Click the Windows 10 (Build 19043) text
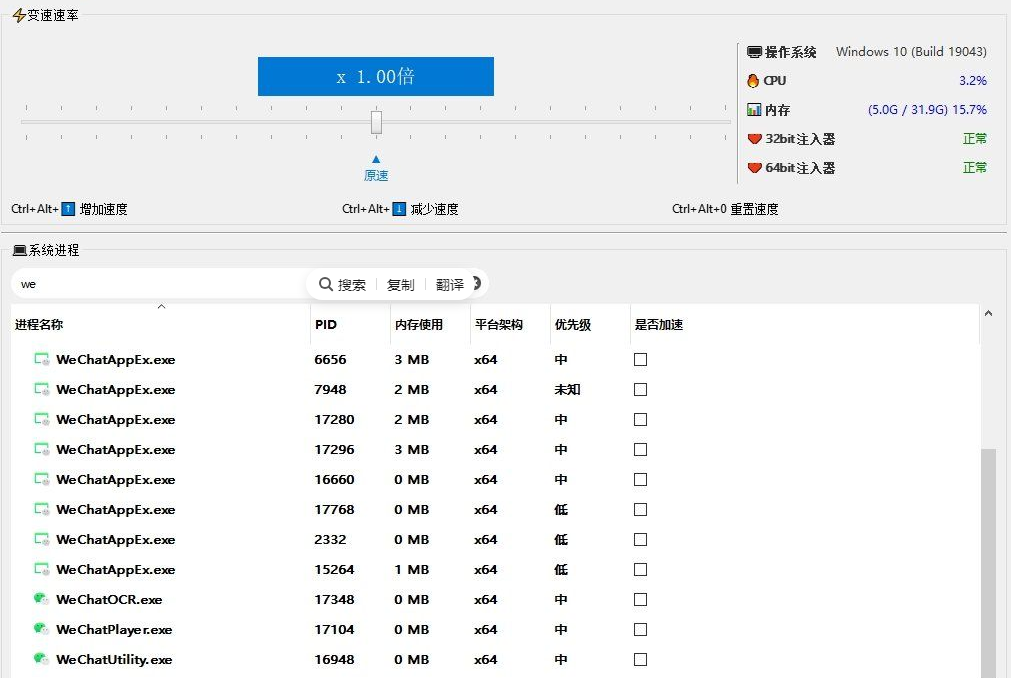Viewport: 1011px width, 678px height. [x=911, y=52]
